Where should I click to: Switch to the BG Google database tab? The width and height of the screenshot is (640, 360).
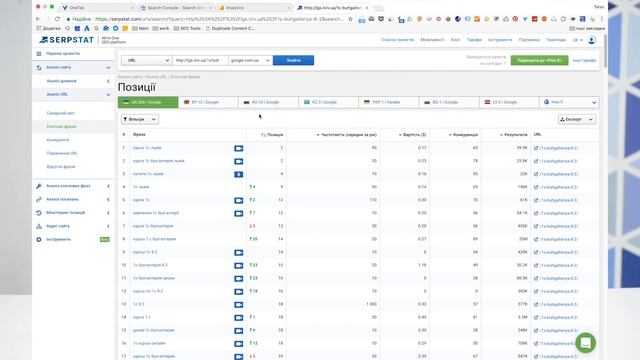point(449,102)
